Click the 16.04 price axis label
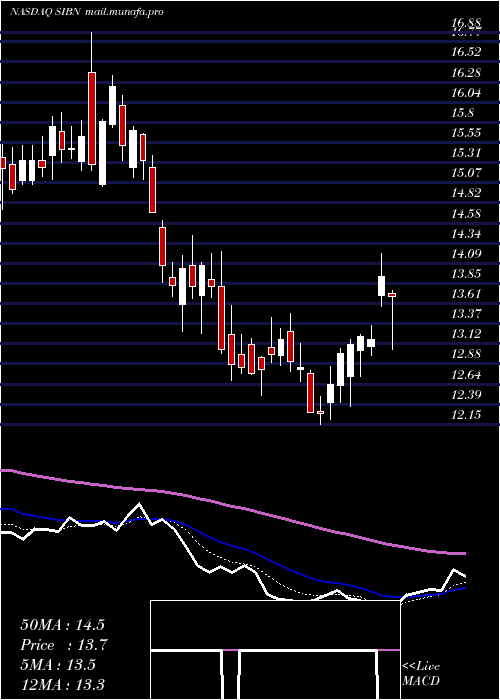The width and height of the screenshot is (500, 700). pyautogui.click(x=466, y=93)
